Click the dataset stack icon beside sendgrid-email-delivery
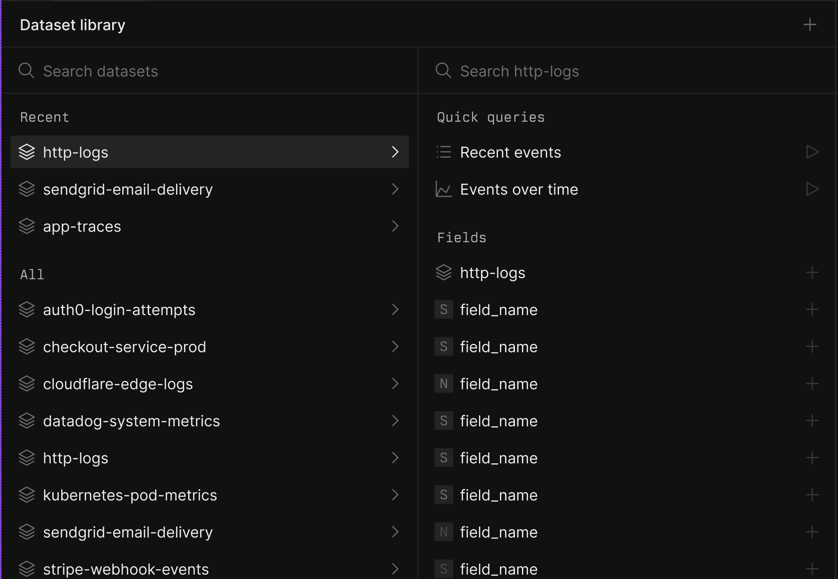 point(27,189)
